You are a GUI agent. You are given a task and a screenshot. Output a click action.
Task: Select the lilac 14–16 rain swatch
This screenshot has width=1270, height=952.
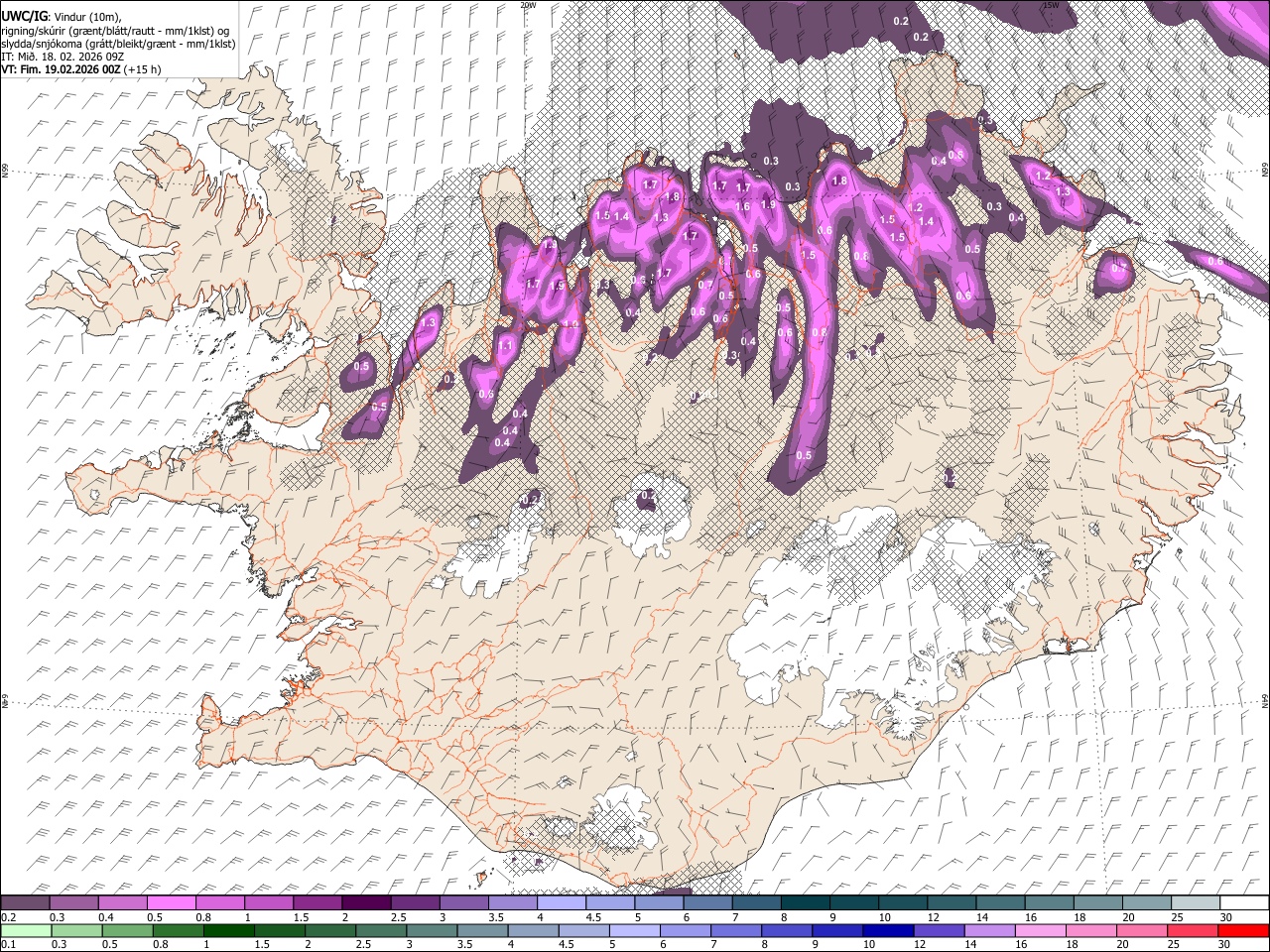click(990, 930)
